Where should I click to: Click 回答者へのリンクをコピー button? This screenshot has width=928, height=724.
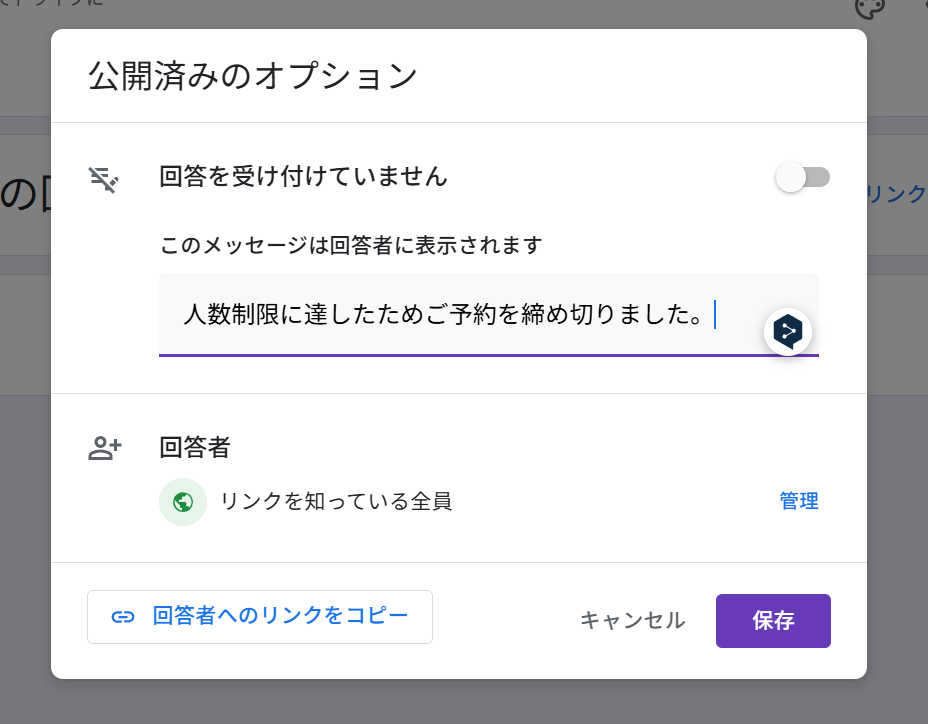click(x=260, y=617)
